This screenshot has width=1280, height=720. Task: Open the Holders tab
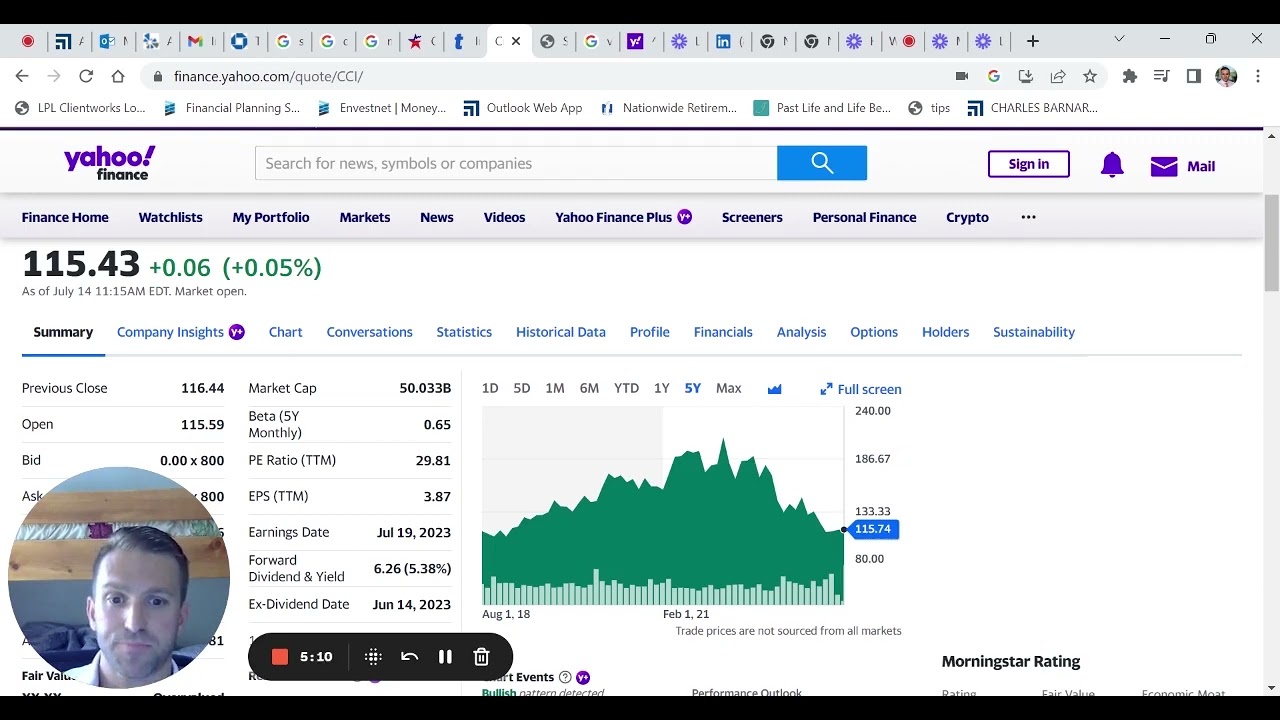(x=945, y=332)
